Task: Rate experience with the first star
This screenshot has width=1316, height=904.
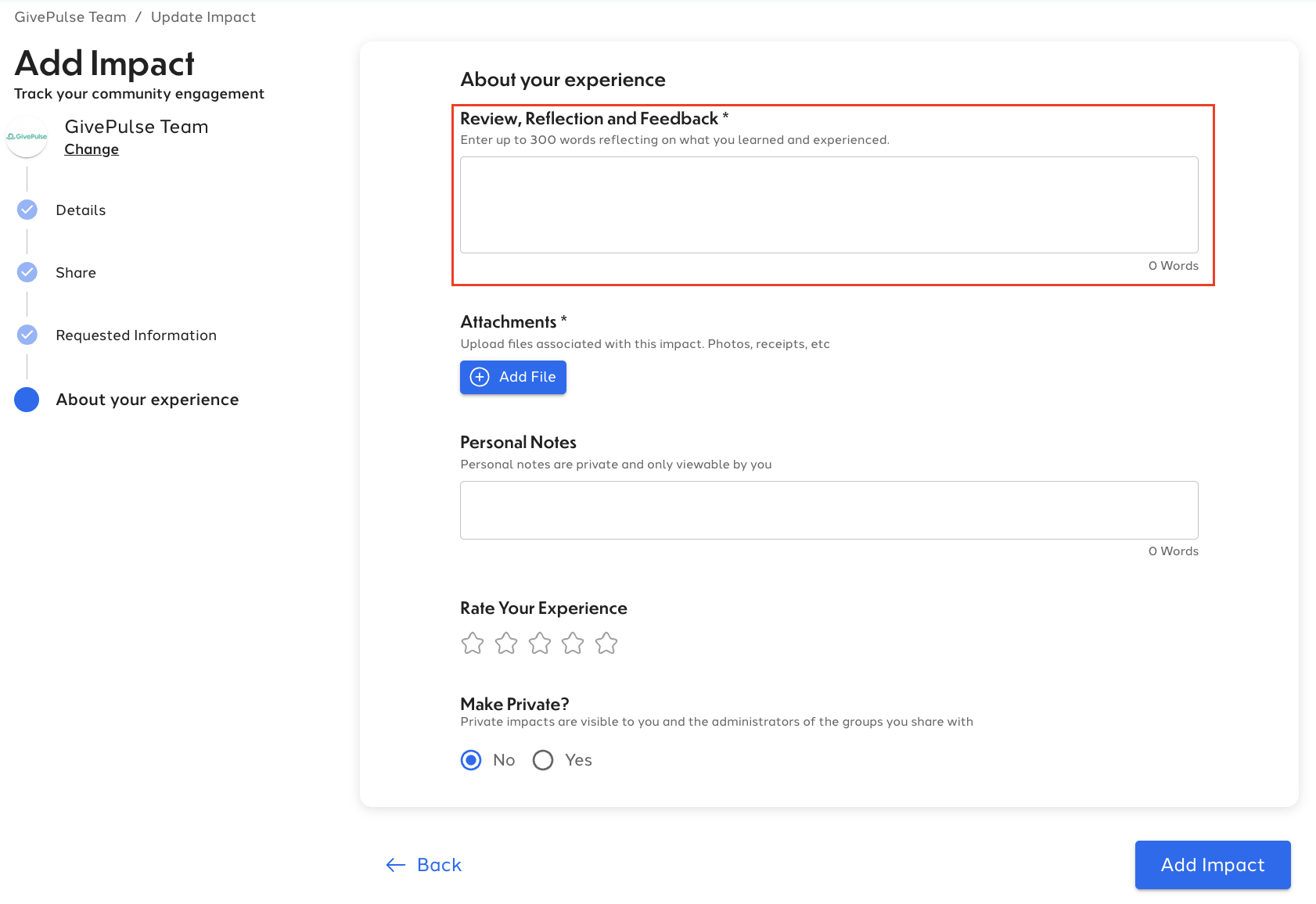Action: pos(473,644)
